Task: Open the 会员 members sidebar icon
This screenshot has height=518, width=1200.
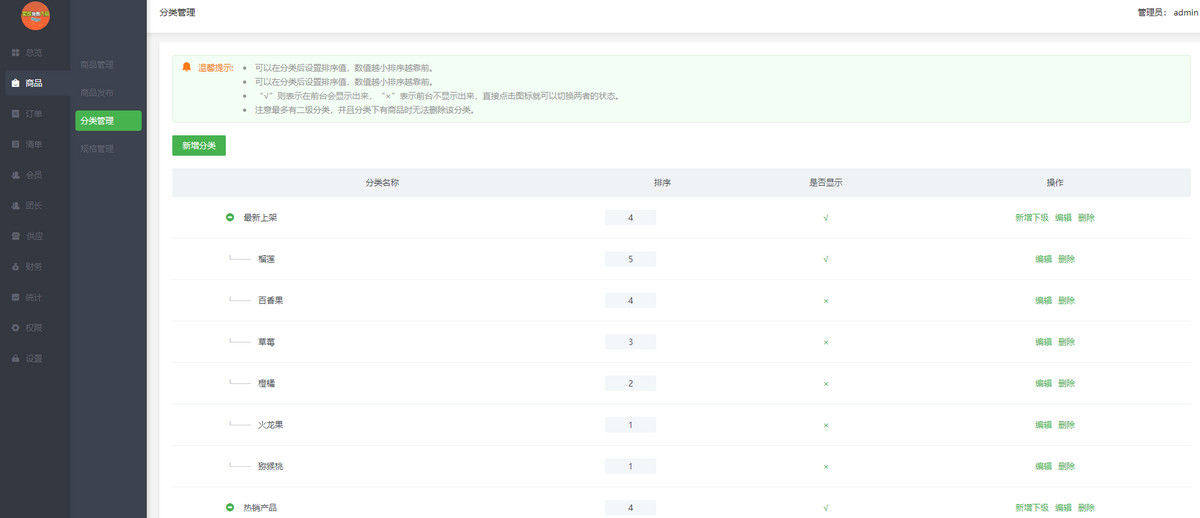Action: [x=15, y=175]
